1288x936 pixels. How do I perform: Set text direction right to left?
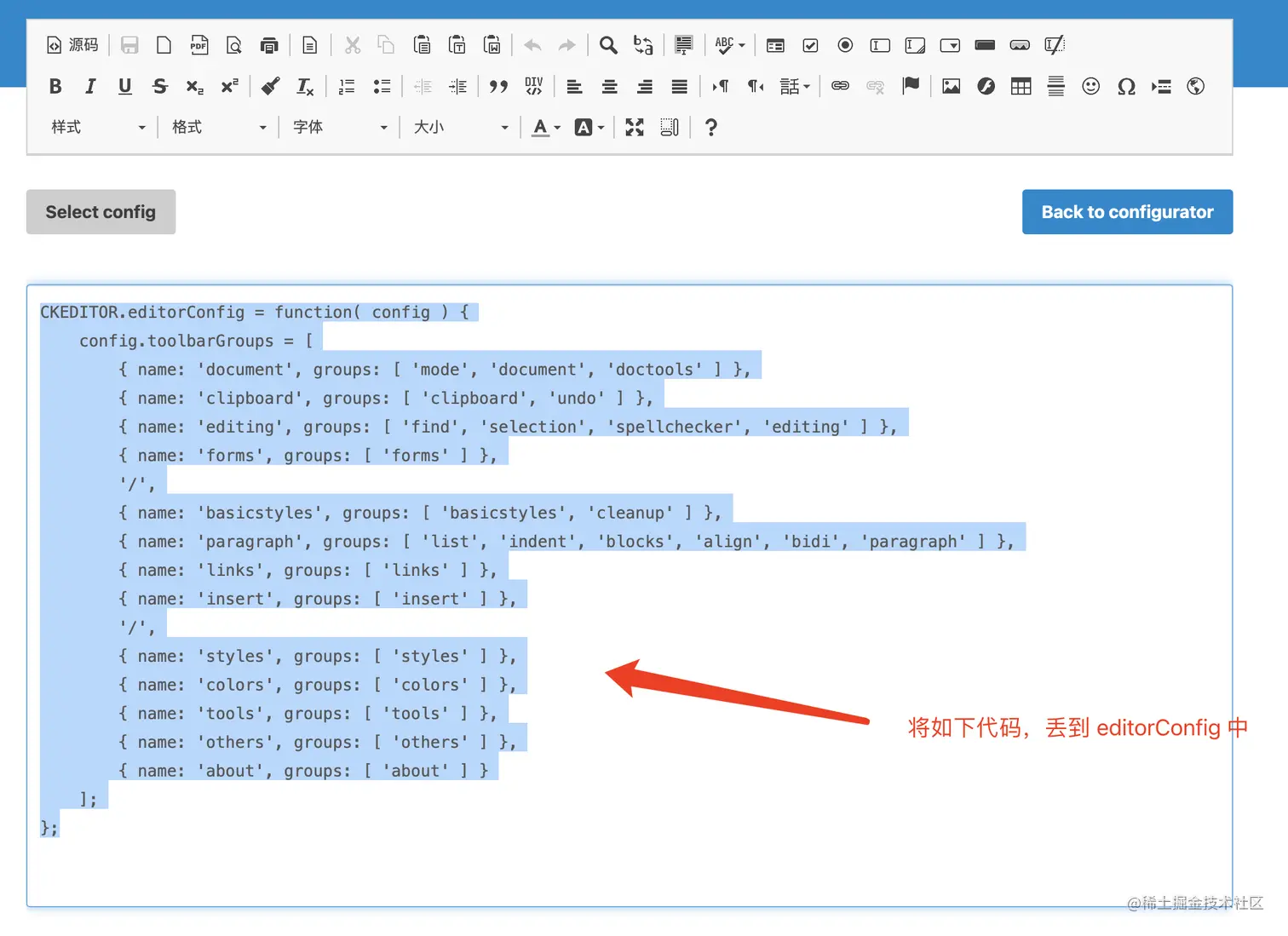756,86
